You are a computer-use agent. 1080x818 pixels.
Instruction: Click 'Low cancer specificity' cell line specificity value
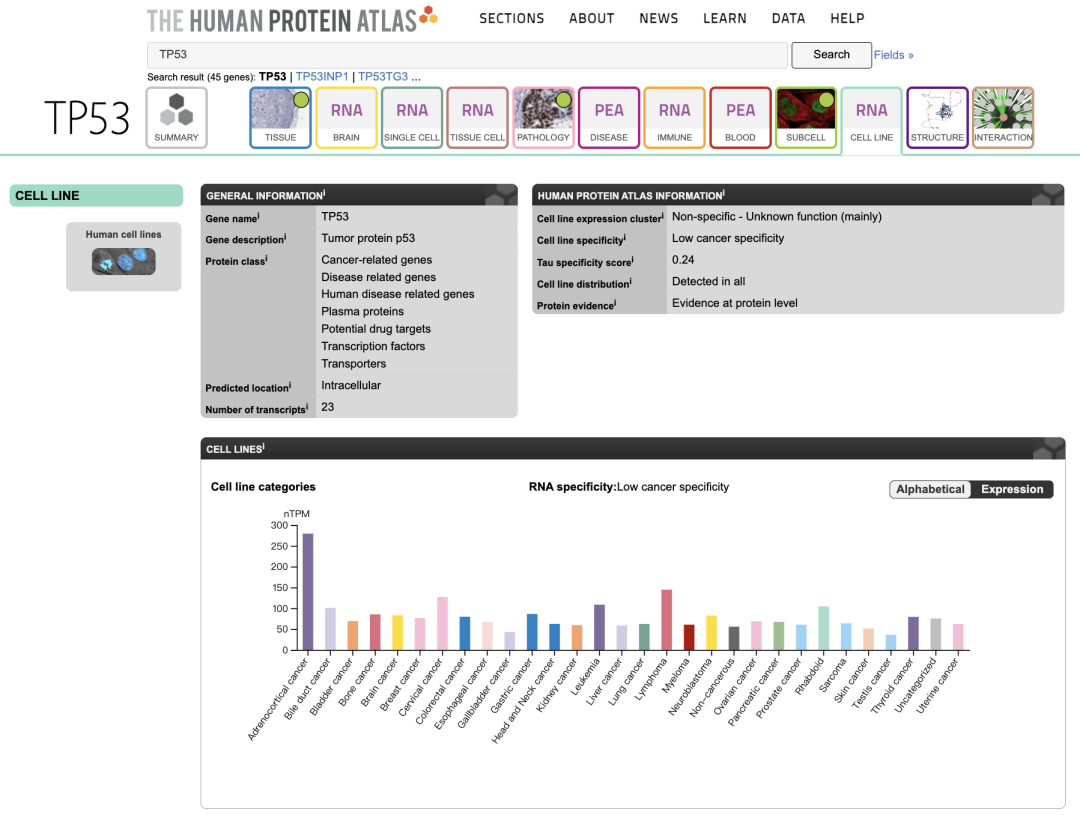(x=728, y=238)
